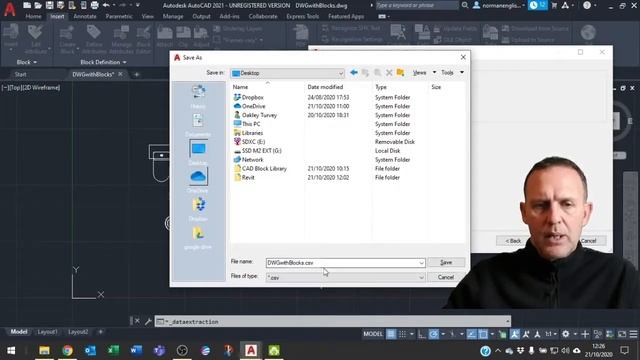This screenshot has width=640, height=360.
Task: Click the delete X icon in Save As toolbar
Action: point(389,73)
